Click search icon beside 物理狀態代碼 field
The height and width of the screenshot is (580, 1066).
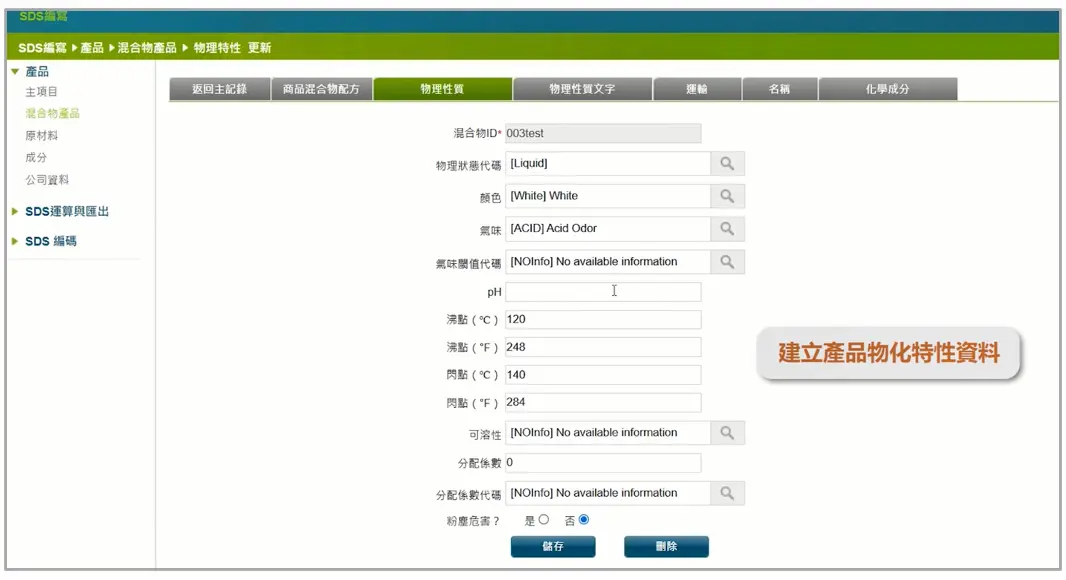click(727, 164)
